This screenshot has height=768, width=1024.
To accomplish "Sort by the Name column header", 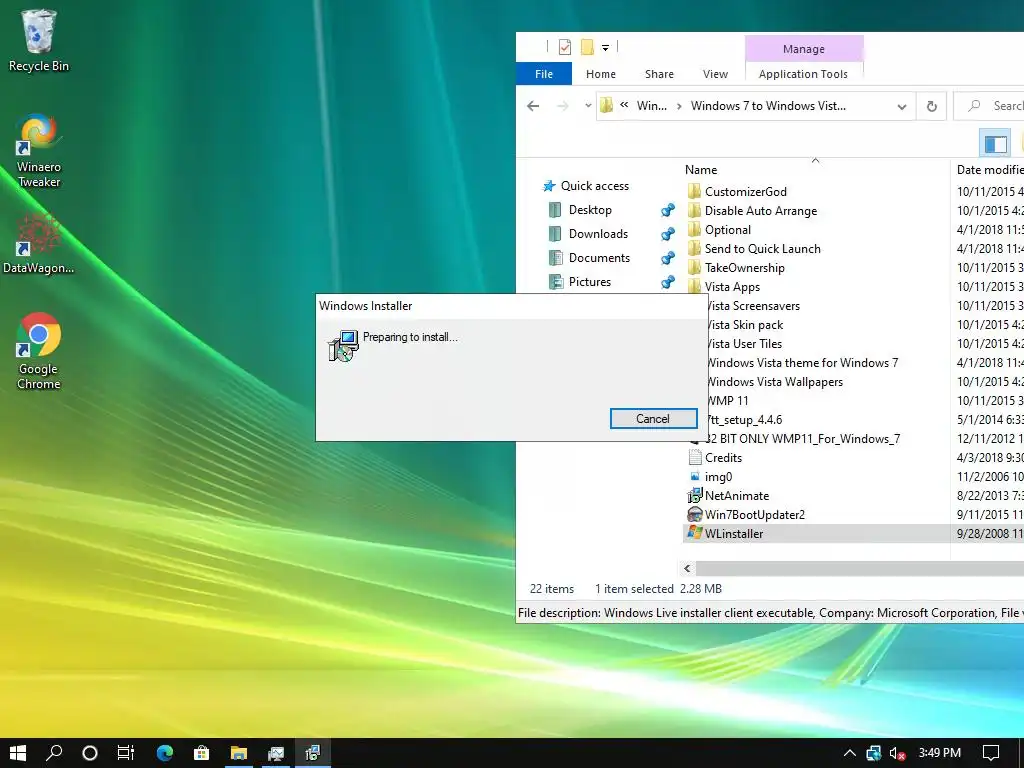I will click(701, 170).
